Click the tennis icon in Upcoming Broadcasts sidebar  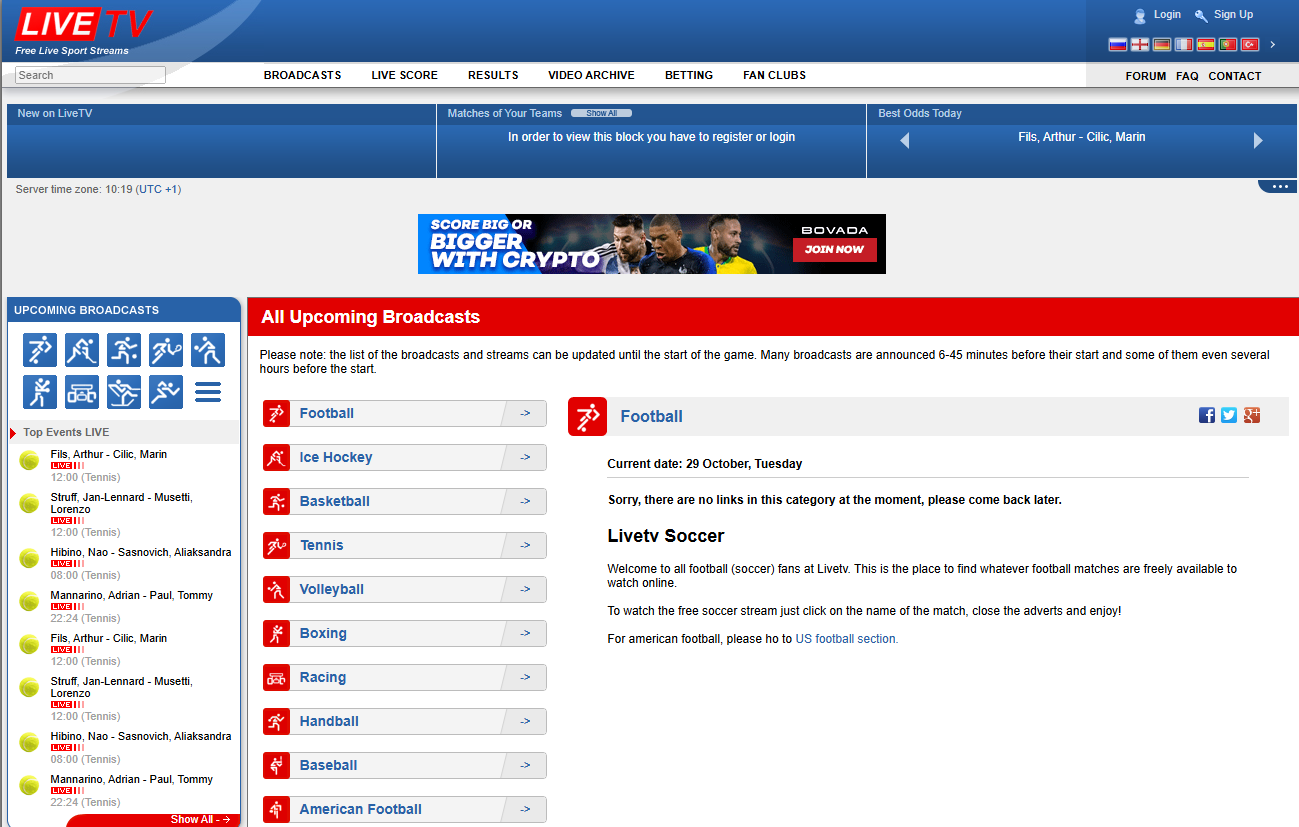[x=166, y=350]
